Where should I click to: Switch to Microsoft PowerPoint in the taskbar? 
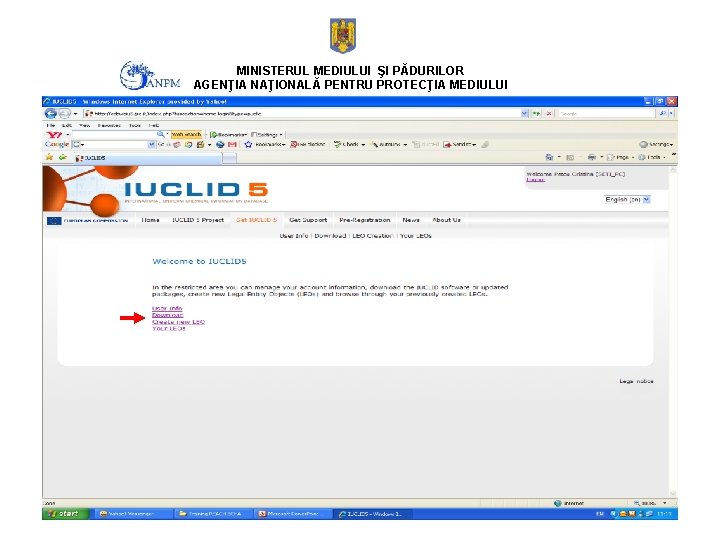[x=292, y=514]
